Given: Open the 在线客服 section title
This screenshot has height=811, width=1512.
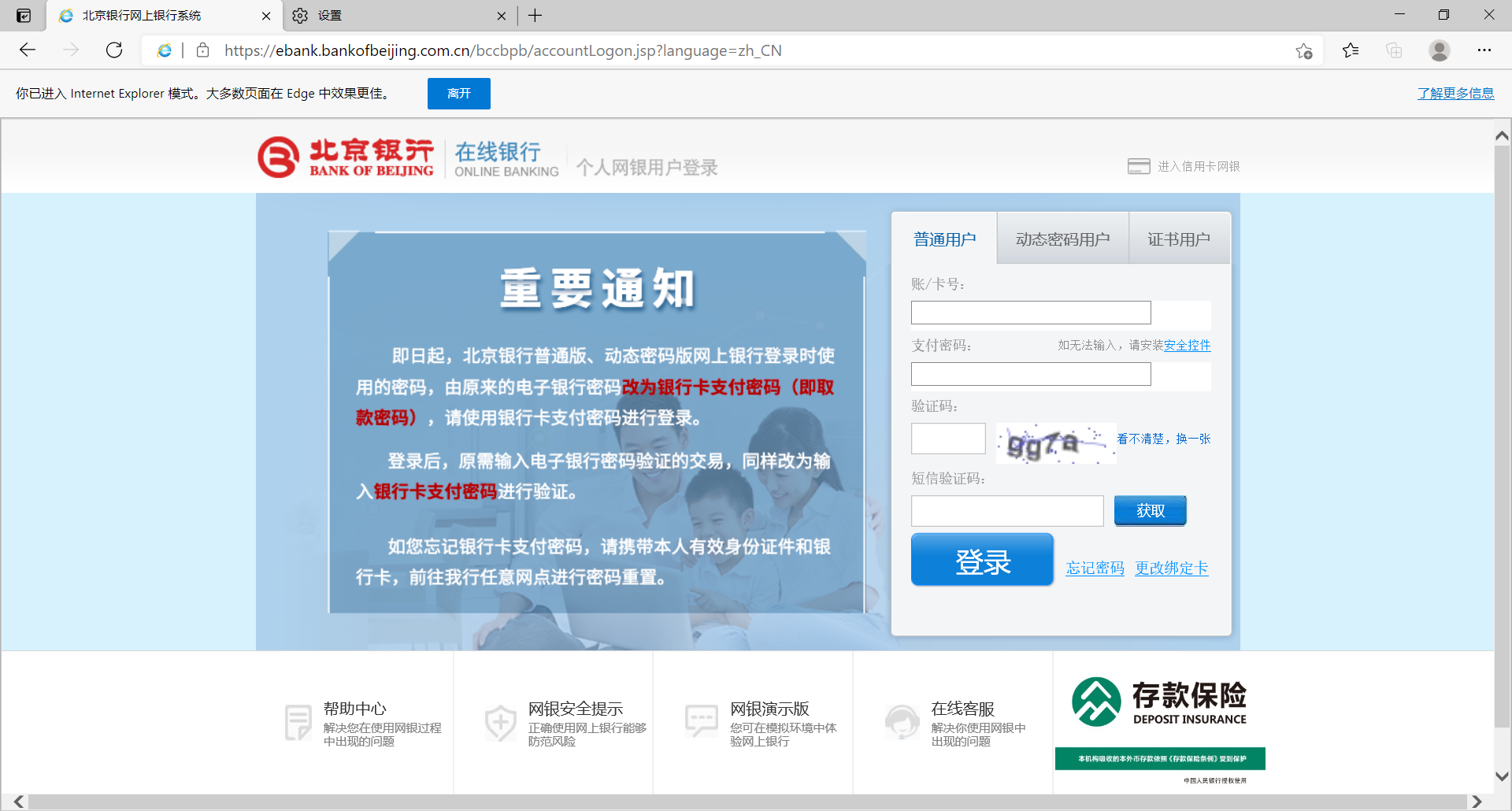Looking at the screenshot, I should [x=963, y=709].
